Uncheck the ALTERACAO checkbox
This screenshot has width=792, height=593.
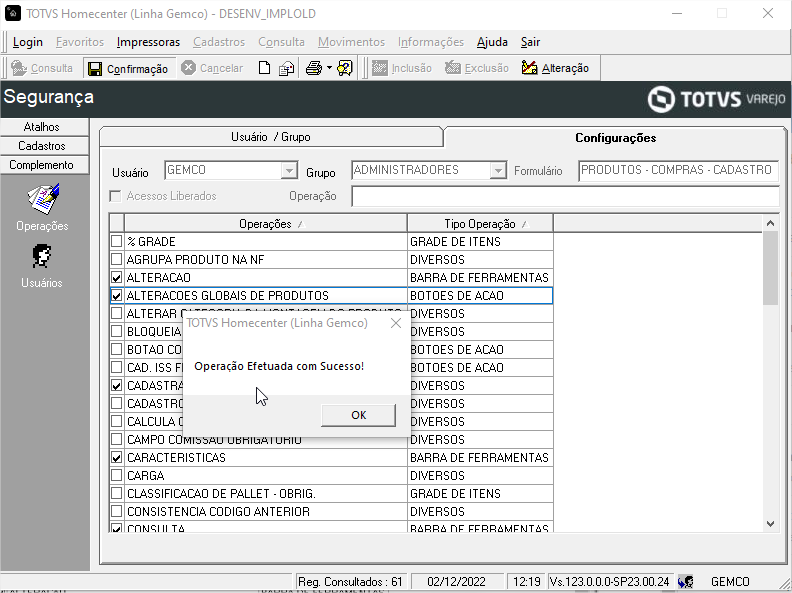coord(117,278)
